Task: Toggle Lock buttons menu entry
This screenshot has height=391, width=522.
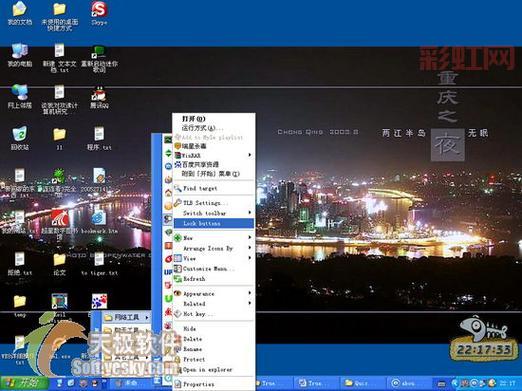Action: click(x=213, y=223)
